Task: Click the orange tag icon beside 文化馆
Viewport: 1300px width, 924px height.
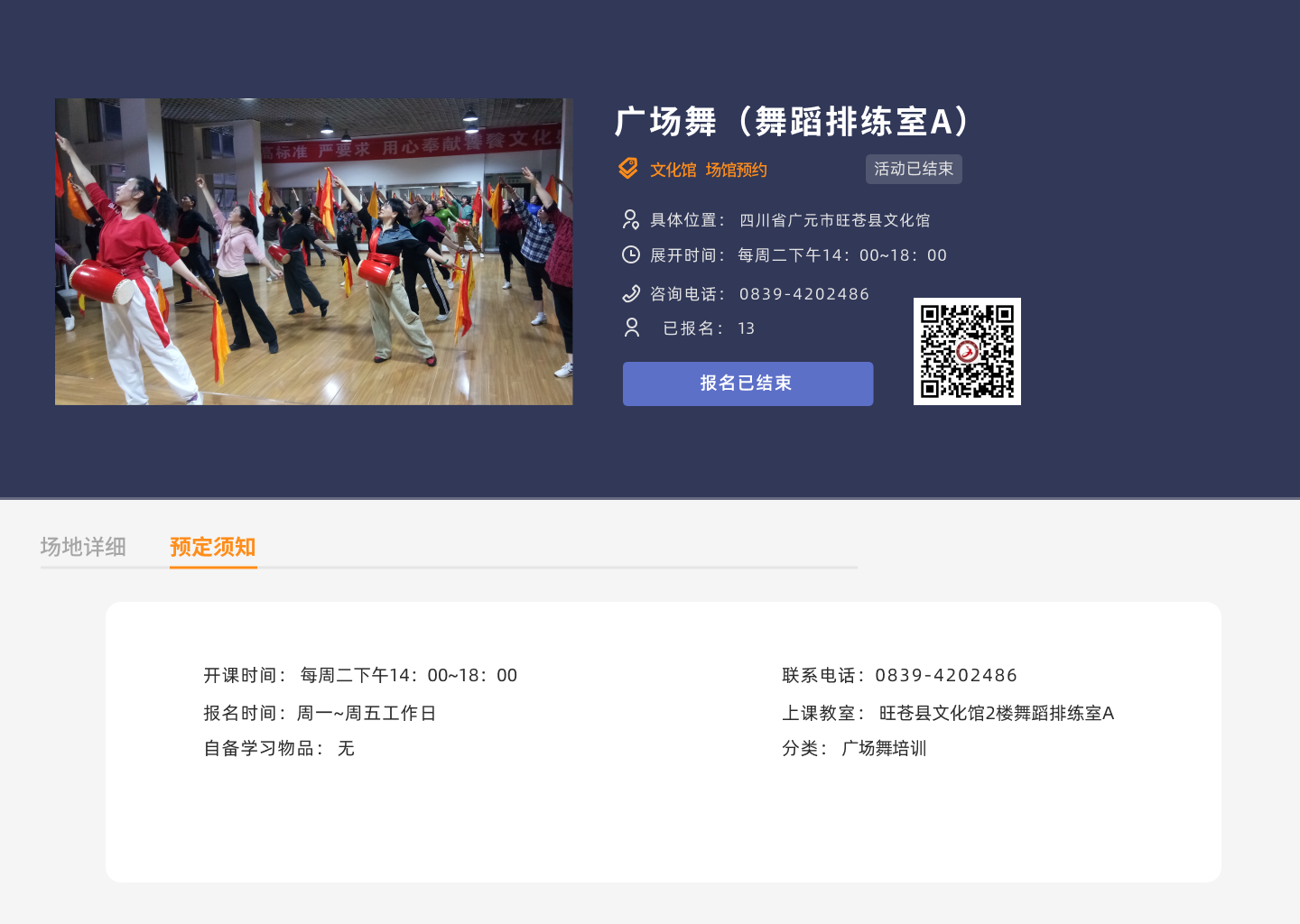Action: tap(628, 169)
